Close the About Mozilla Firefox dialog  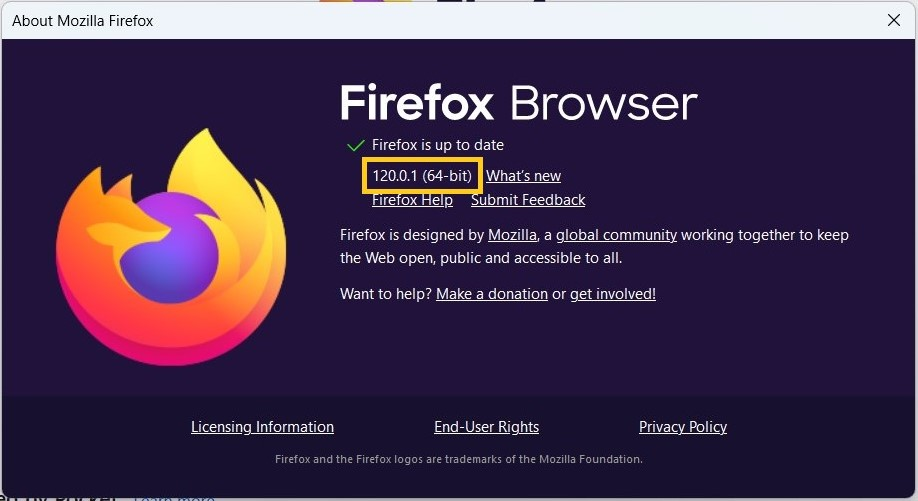tap(893, 20)
